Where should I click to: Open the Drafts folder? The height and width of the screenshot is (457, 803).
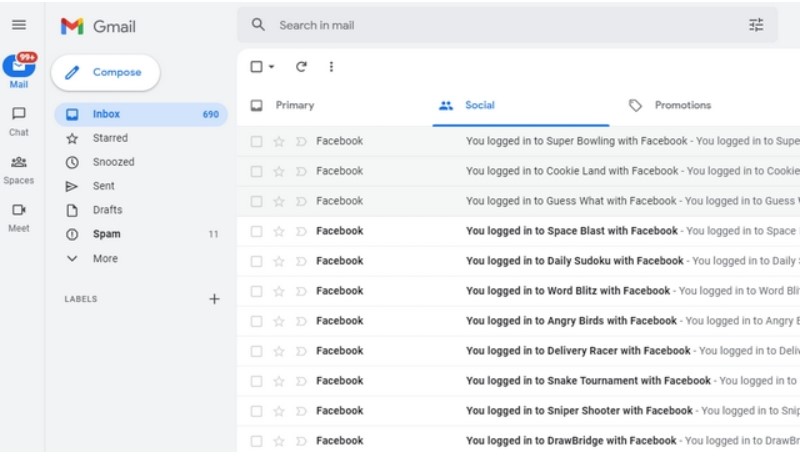[x=107, y=210]
